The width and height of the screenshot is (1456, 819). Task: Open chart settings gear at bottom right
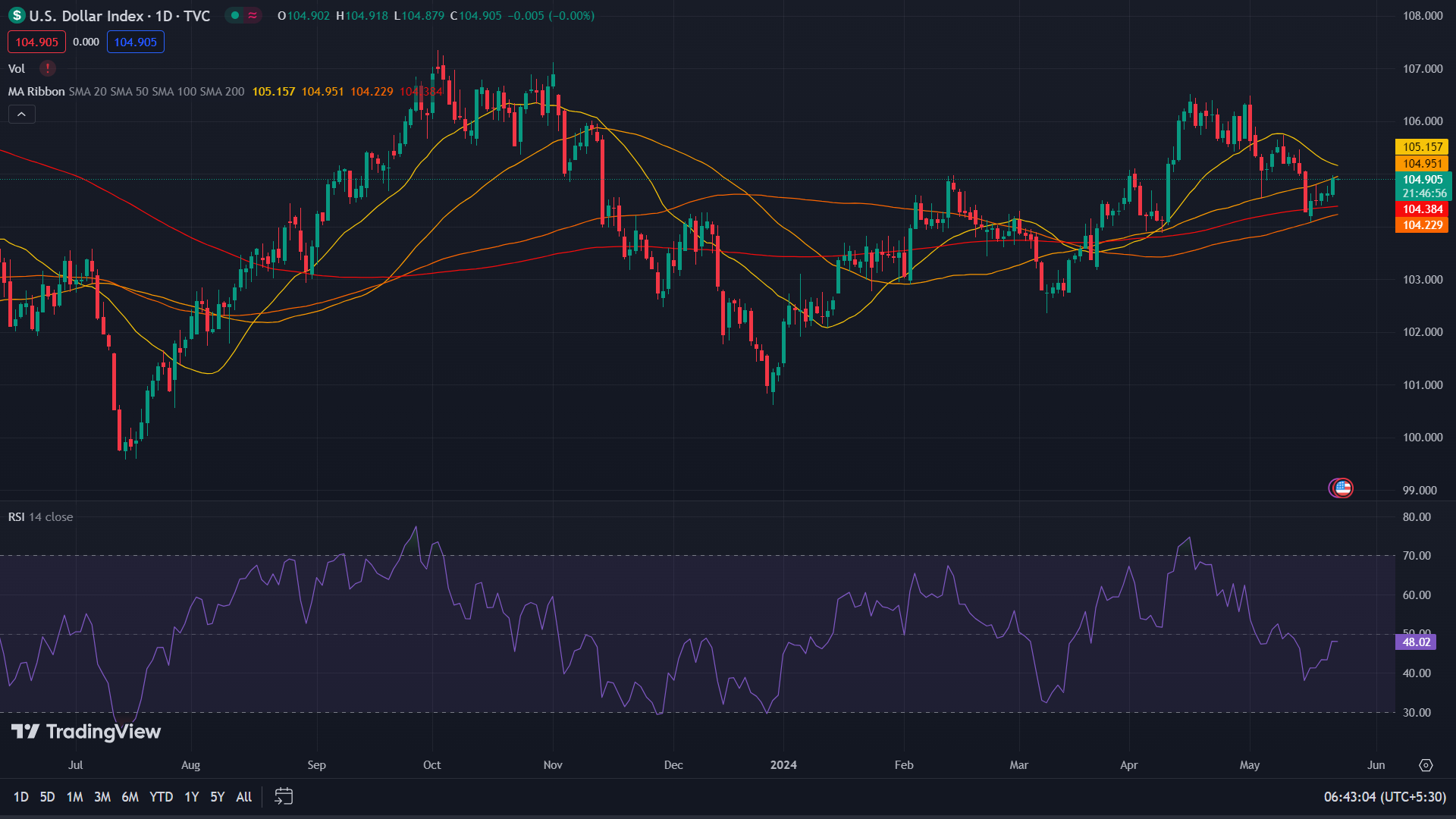[1426, 765]
